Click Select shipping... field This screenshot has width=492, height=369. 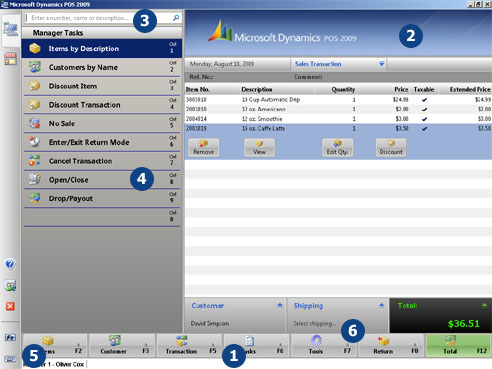[x=315, y=323]
